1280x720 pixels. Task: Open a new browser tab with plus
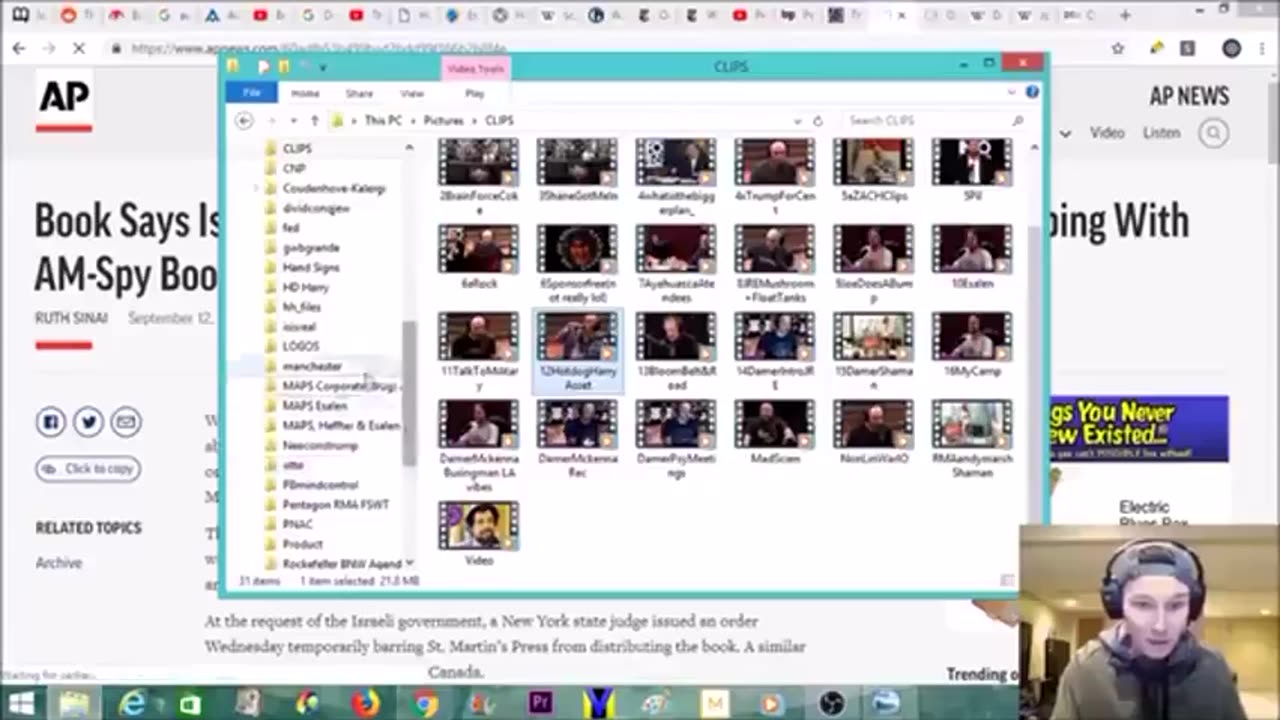(x=1125, y=15)
